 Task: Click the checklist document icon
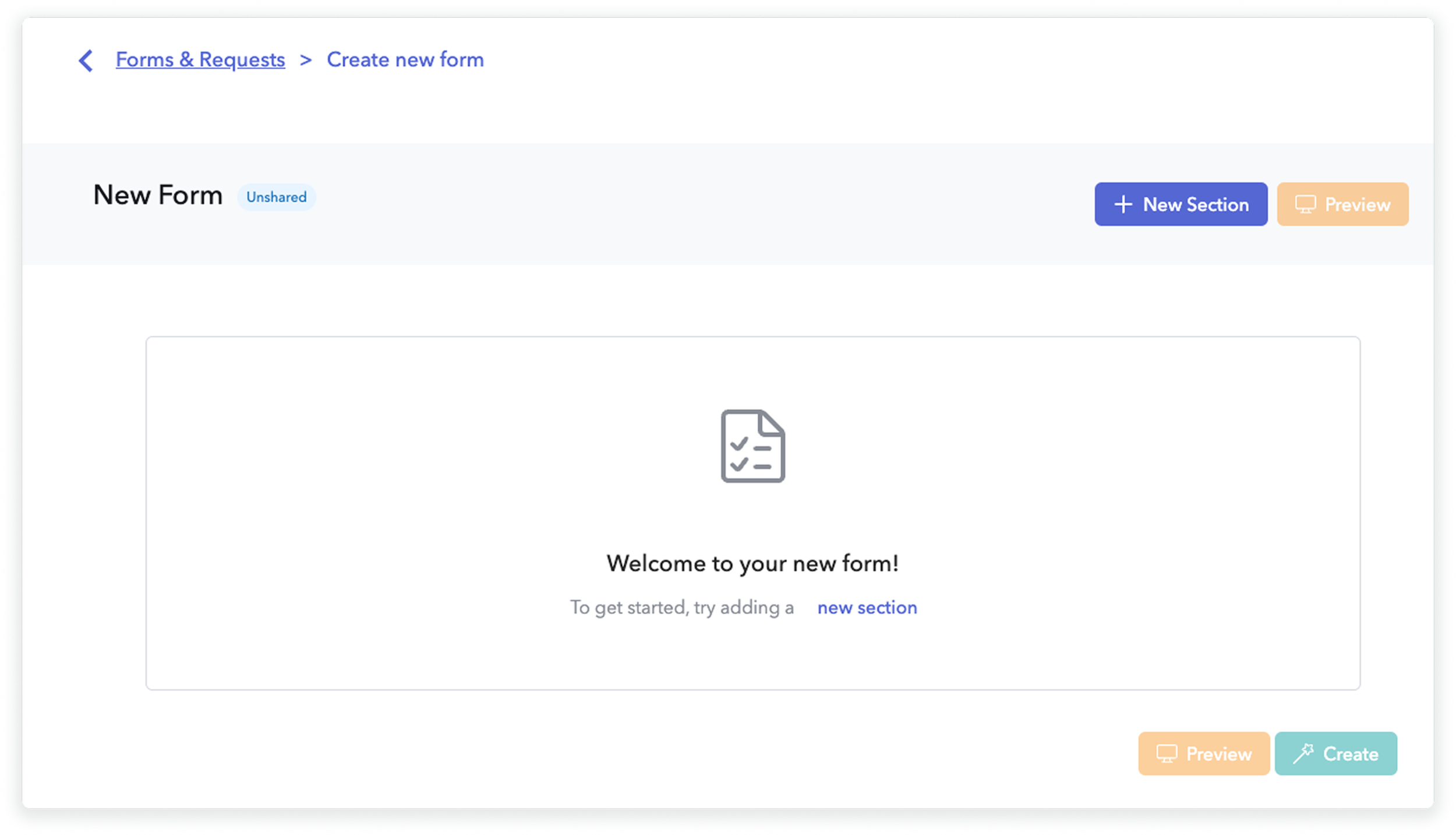point(752,446)
